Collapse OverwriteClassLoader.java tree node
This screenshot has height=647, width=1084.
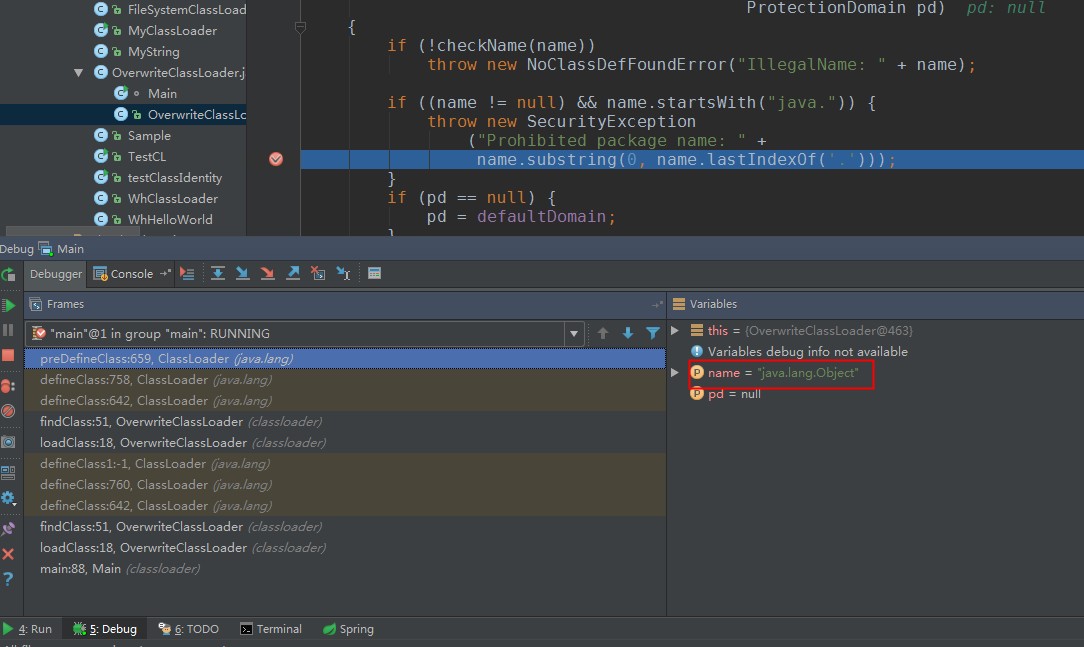(79, 73)
